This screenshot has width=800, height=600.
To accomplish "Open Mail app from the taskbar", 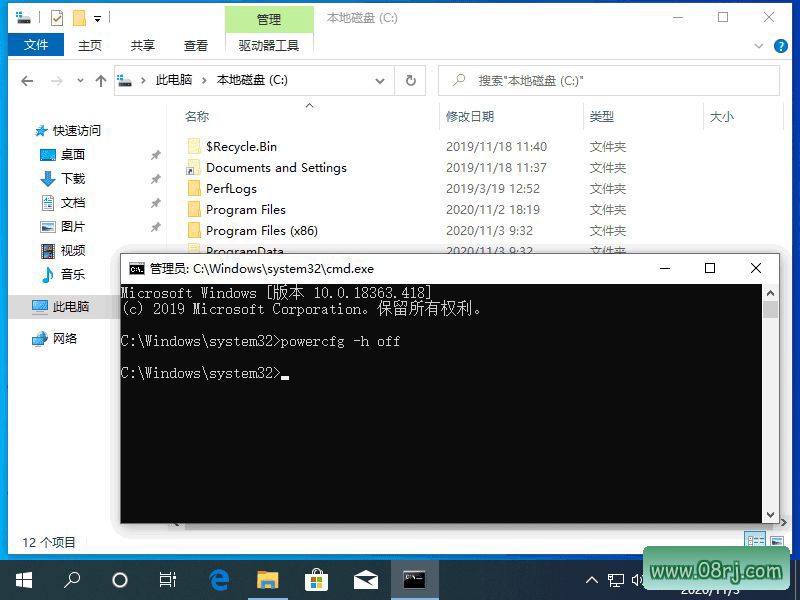I will click(365, 580).
